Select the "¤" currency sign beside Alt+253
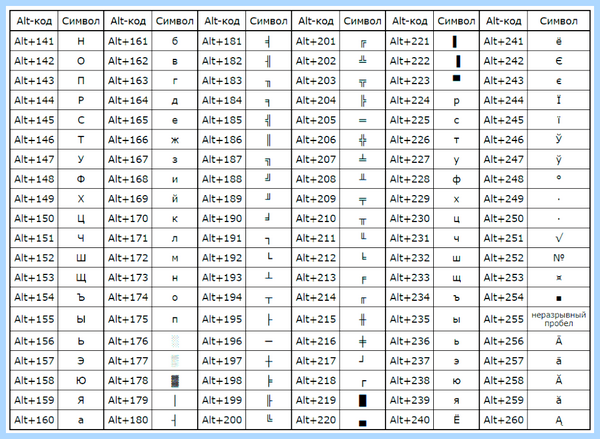Viewport: 600px width, 439px height. [x=559, y=278]
